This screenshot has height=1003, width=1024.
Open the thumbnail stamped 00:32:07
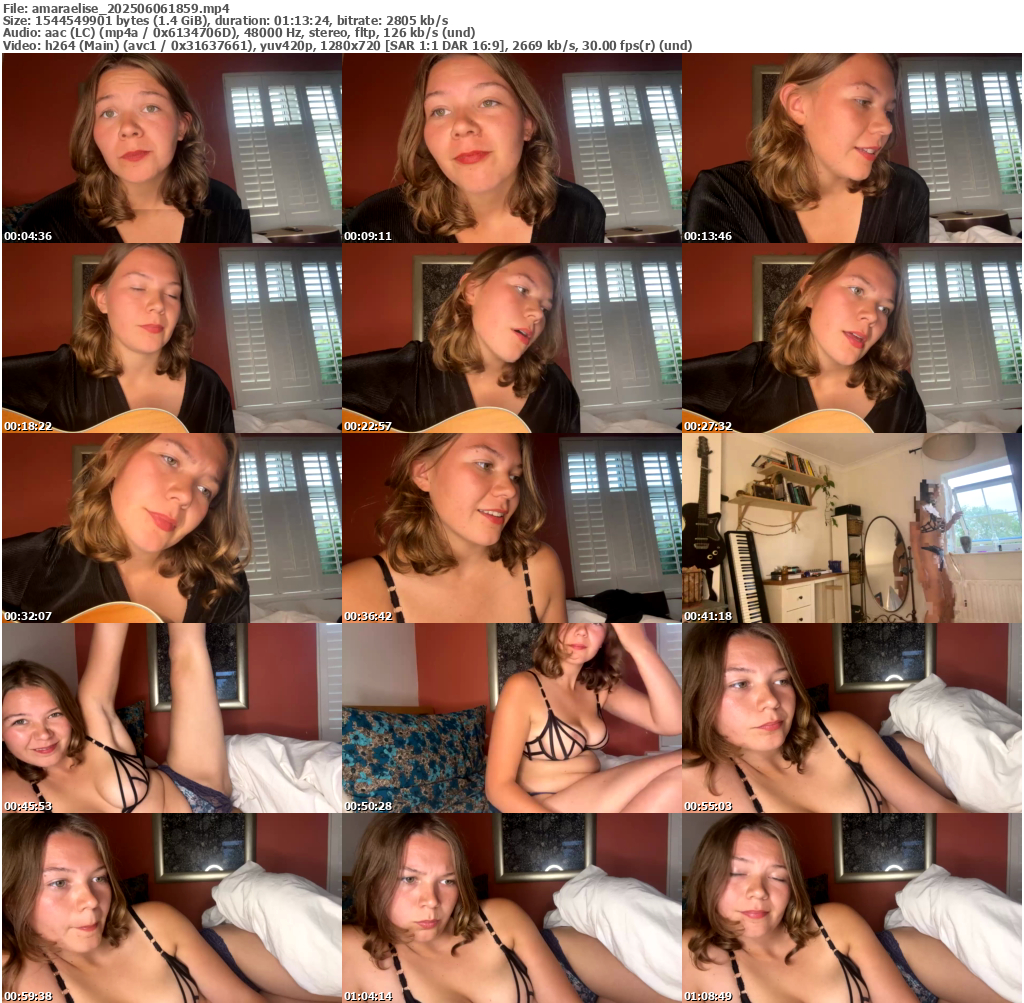tap(172, 528)
